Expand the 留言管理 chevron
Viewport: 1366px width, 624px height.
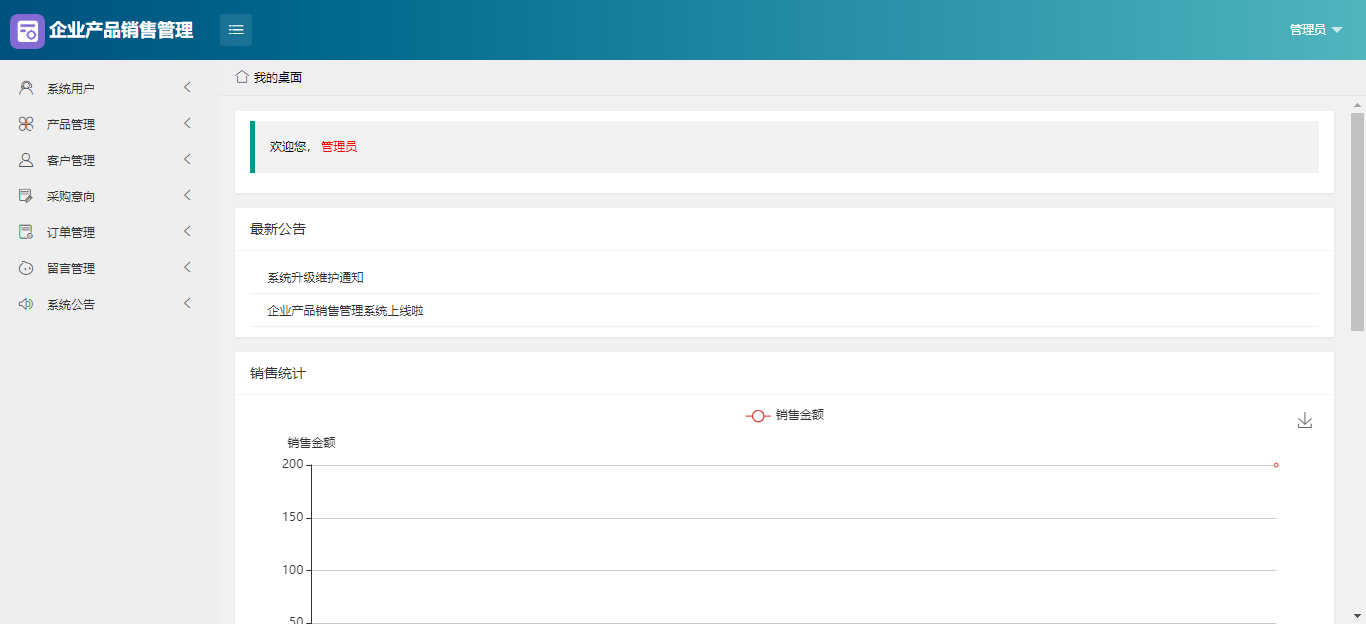pyautogui.click(x=187, y=268)
